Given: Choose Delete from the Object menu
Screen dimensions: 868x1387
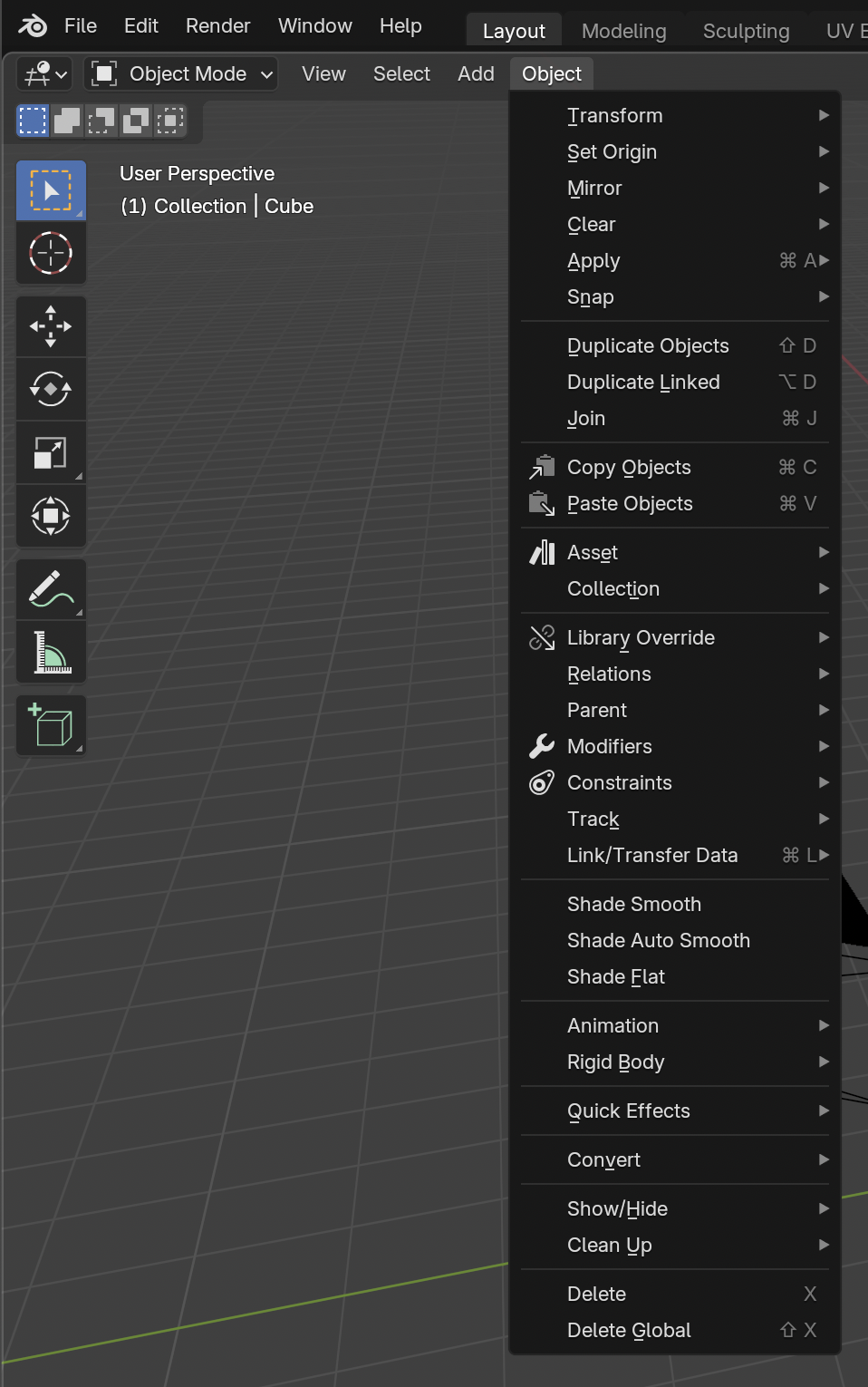Looking at the screenshot, I should pyautogui.click(x=675, y=1294).
